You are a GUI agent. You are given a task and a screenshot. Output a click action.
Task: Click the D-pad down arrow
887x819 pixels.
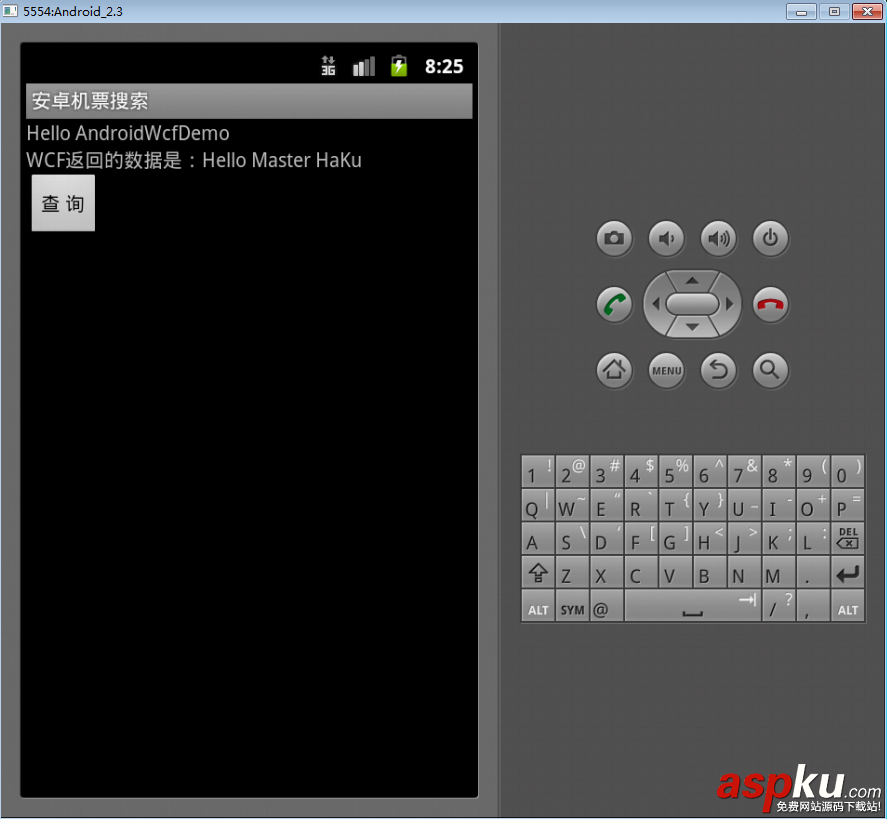coord(692,327)
